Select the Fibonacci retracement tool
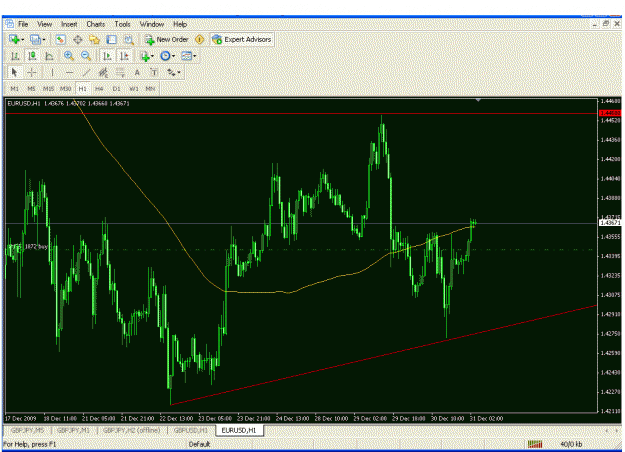The height and width of the screenshot is (452, 625). tap(120, 73)
